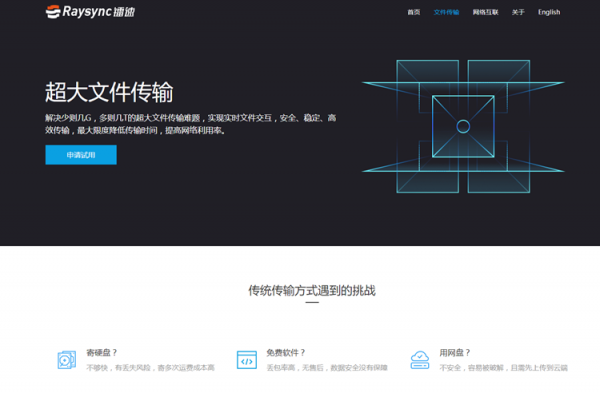
Task: Switch language via the English link
Action: click(x=549, y=12)
